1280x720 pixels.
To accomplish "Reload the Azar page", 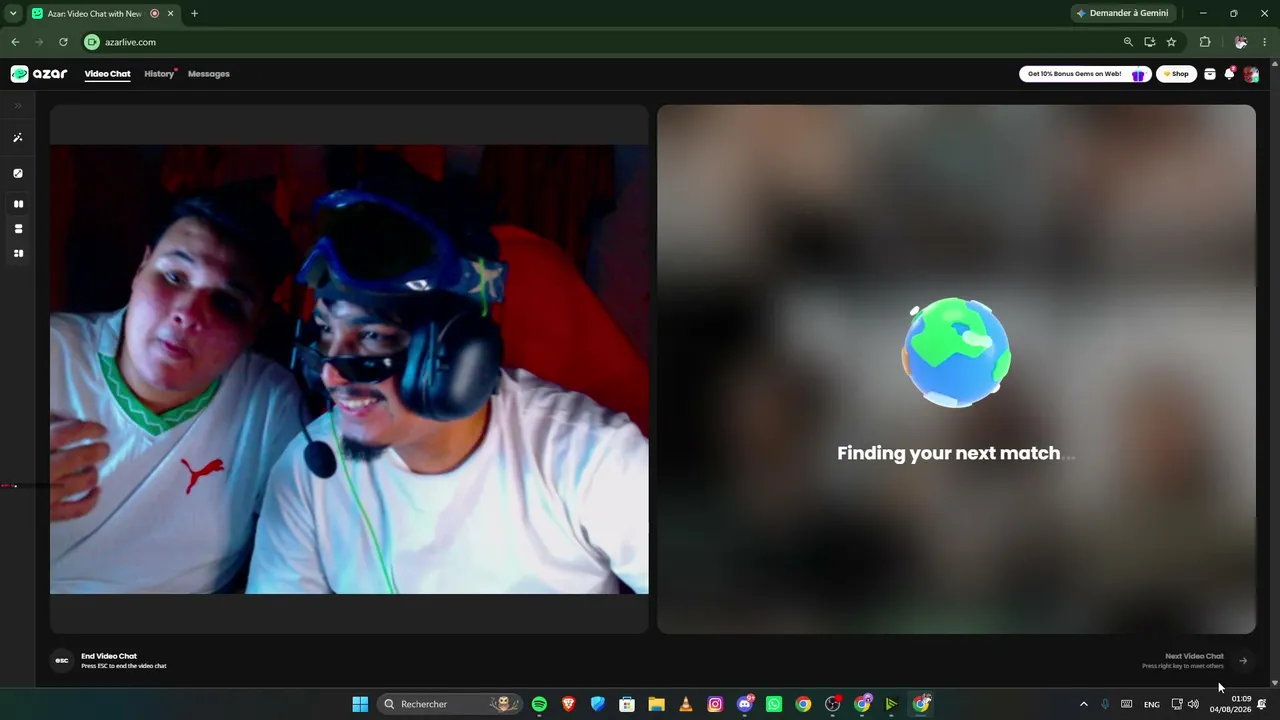I will click(x=63, y=42).
